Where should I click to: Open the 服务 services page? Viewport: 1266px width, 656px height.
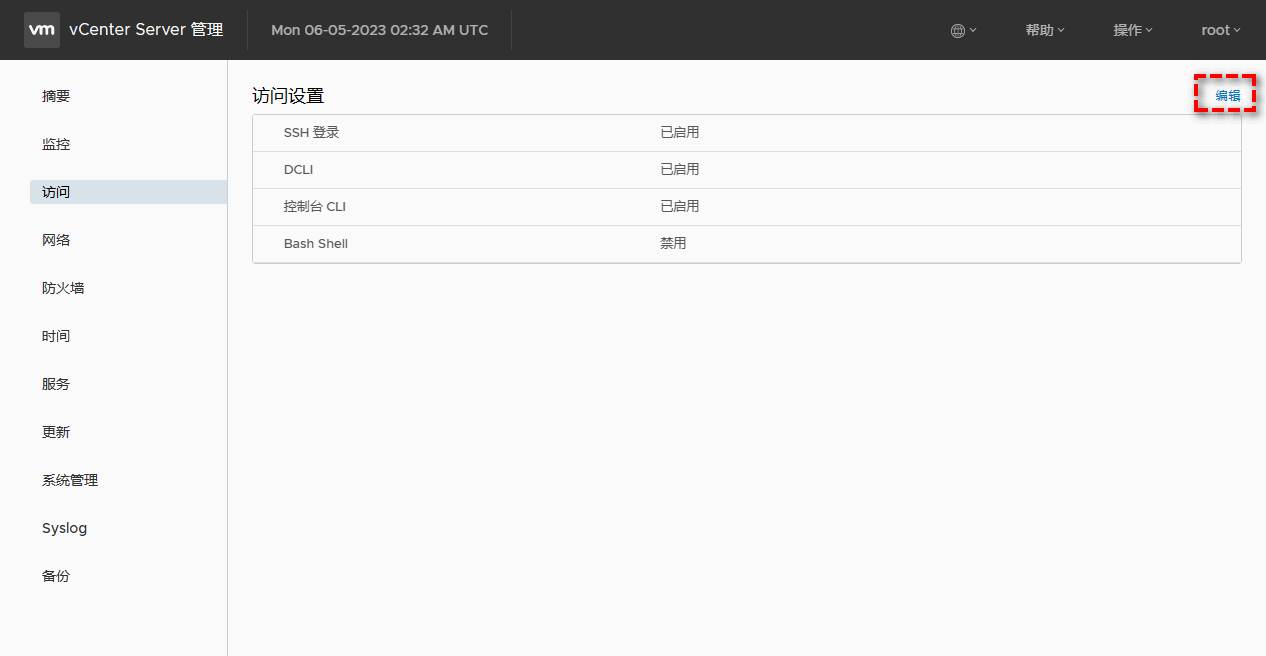(56, 384)
